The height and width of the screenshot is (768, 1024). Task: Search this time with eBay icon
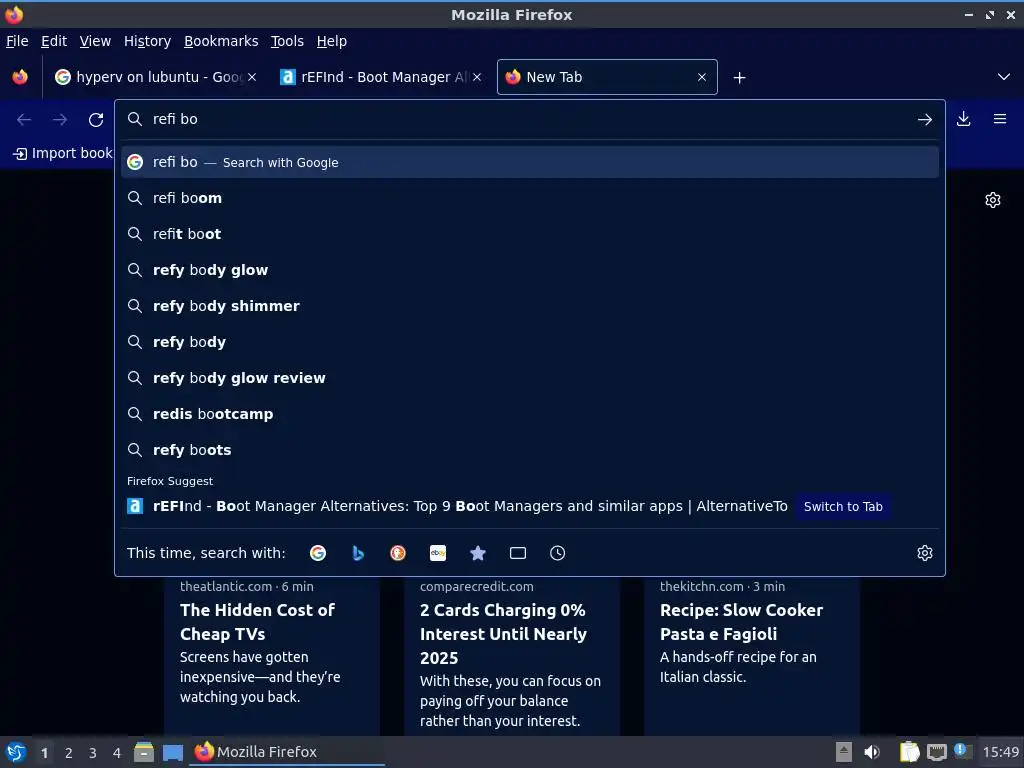click(x=438, y=553)
